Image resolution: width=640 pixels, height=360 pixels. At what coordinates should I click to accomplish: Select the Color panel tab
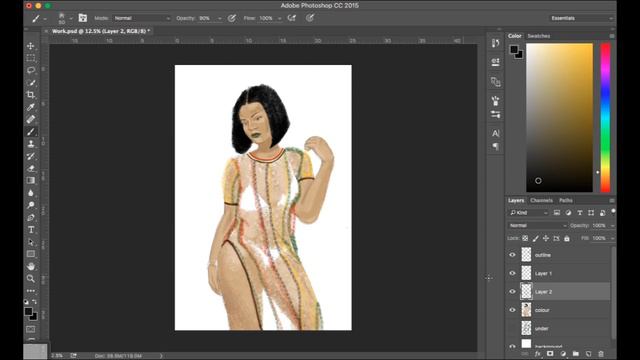(x=515, y=36)
